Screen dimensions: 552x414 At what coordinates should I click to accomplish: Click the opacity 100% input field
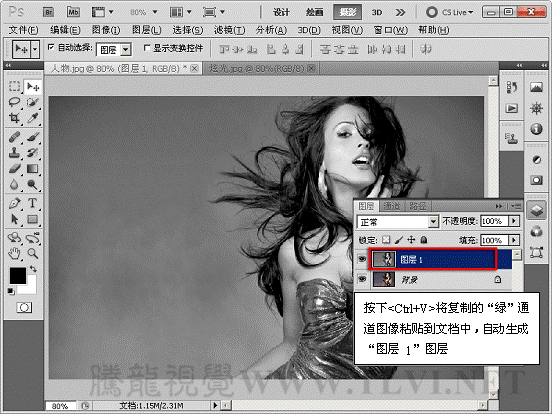tap(494, 221)
